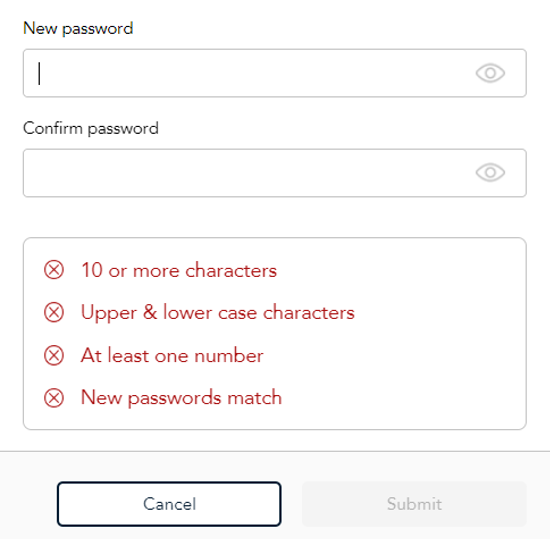Click the red X icon beside New passwords match

(x=54, y=398)
